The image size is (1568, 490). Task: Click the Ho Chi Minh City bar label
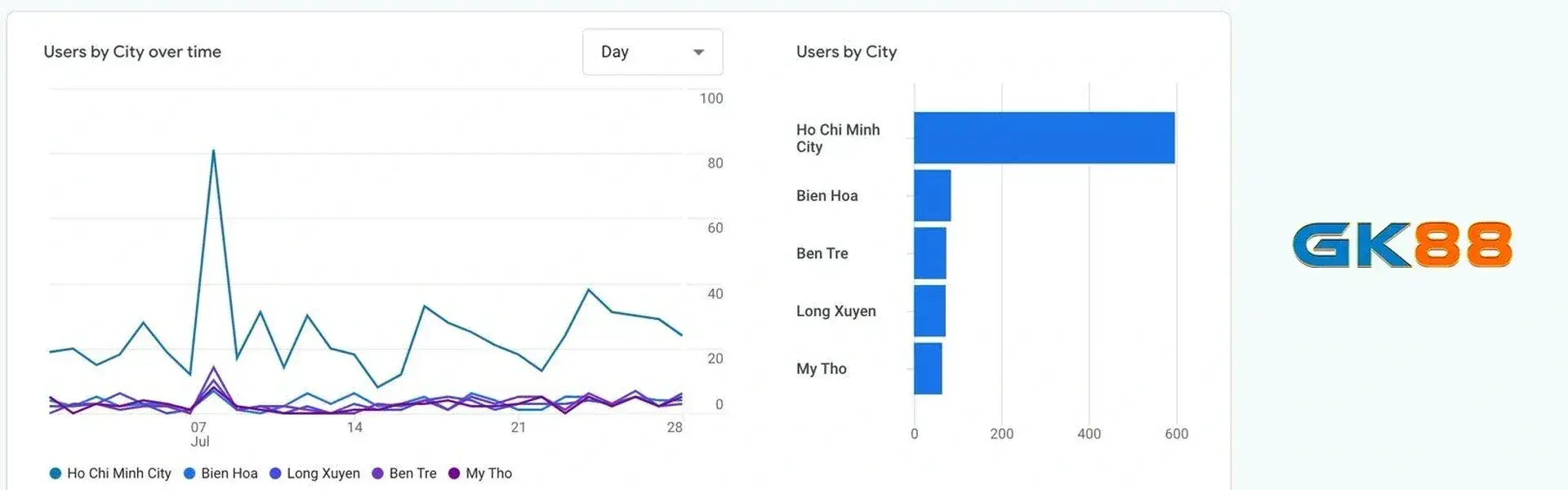[x=837, y=138]
